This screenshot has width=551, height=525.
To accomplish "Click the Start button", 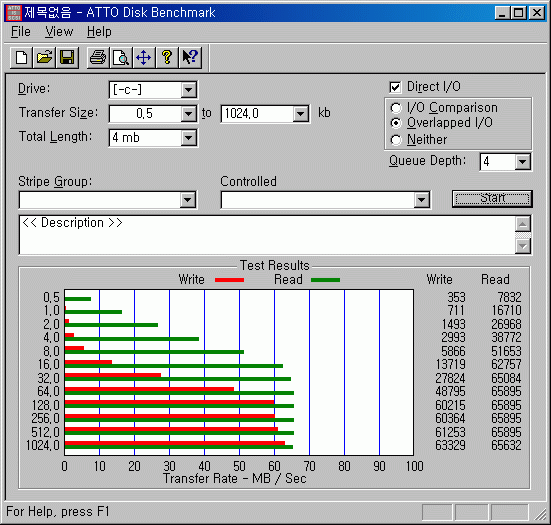I will click(492, 199).
